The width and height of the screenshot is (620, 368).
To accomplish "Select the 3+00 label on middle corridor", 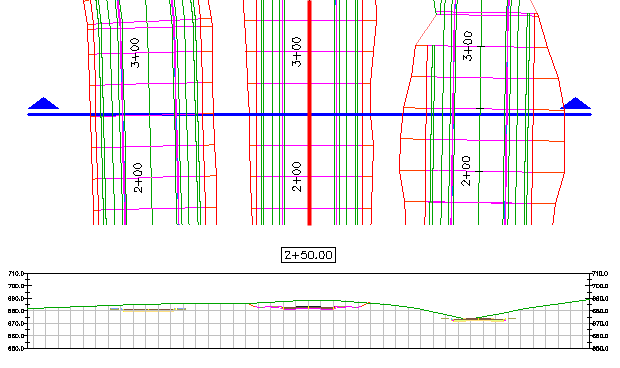I will click(x=297, y=52).
